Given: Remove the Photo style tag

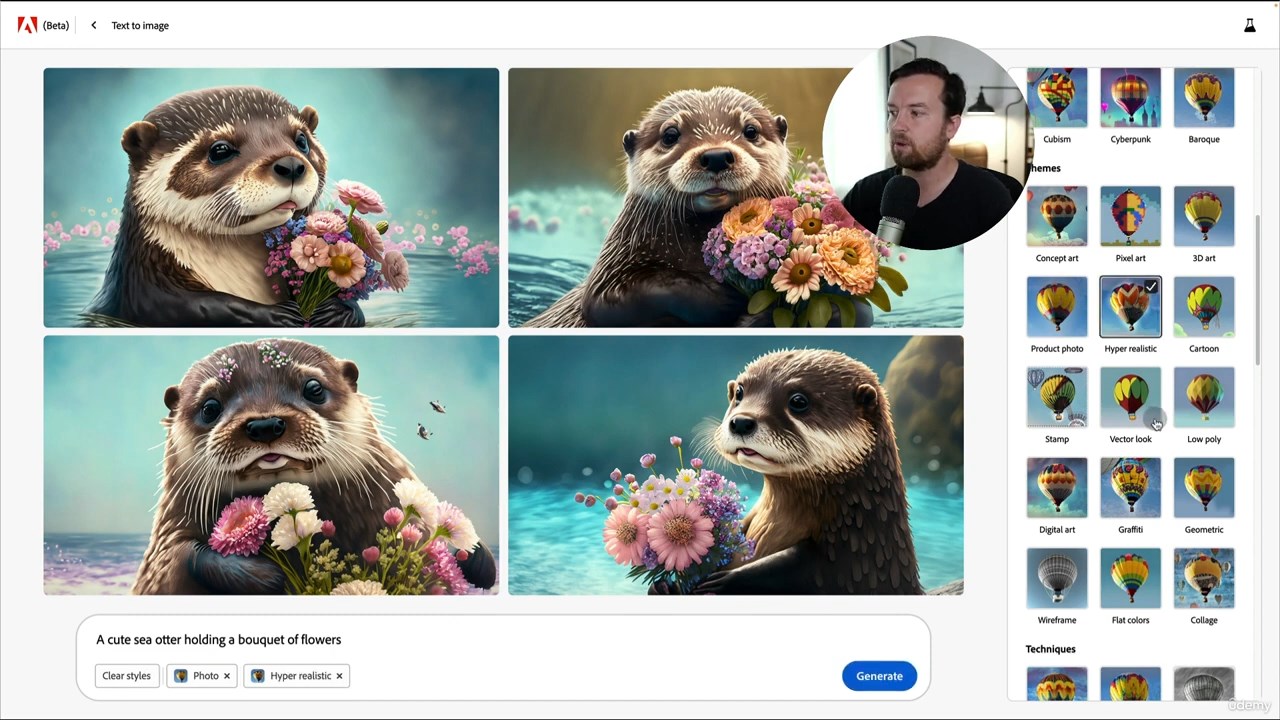Looking at the screenshot, I should (227, 676).
